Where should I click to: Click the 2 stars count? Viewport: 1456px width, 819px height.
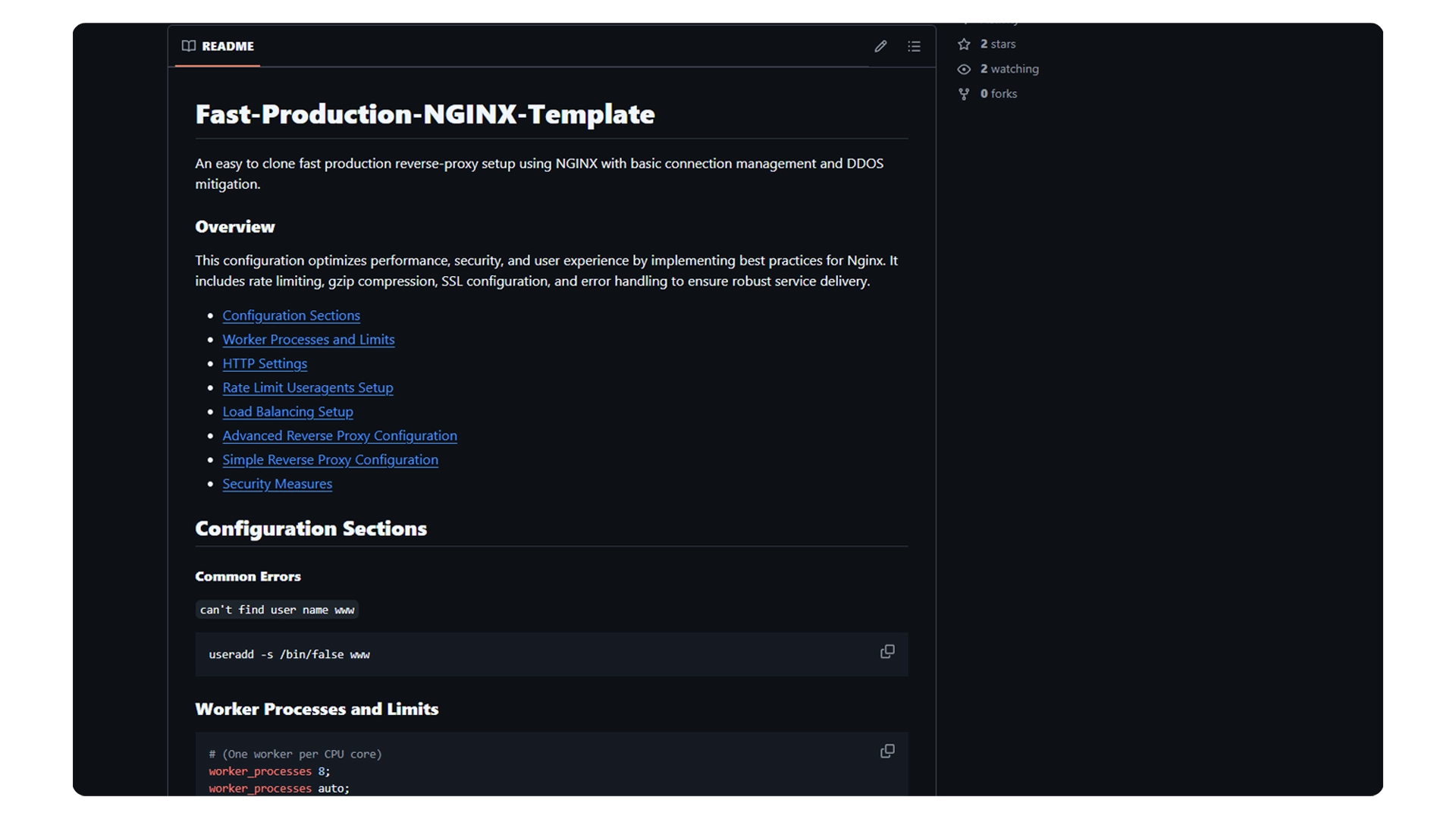click(998, 44)
